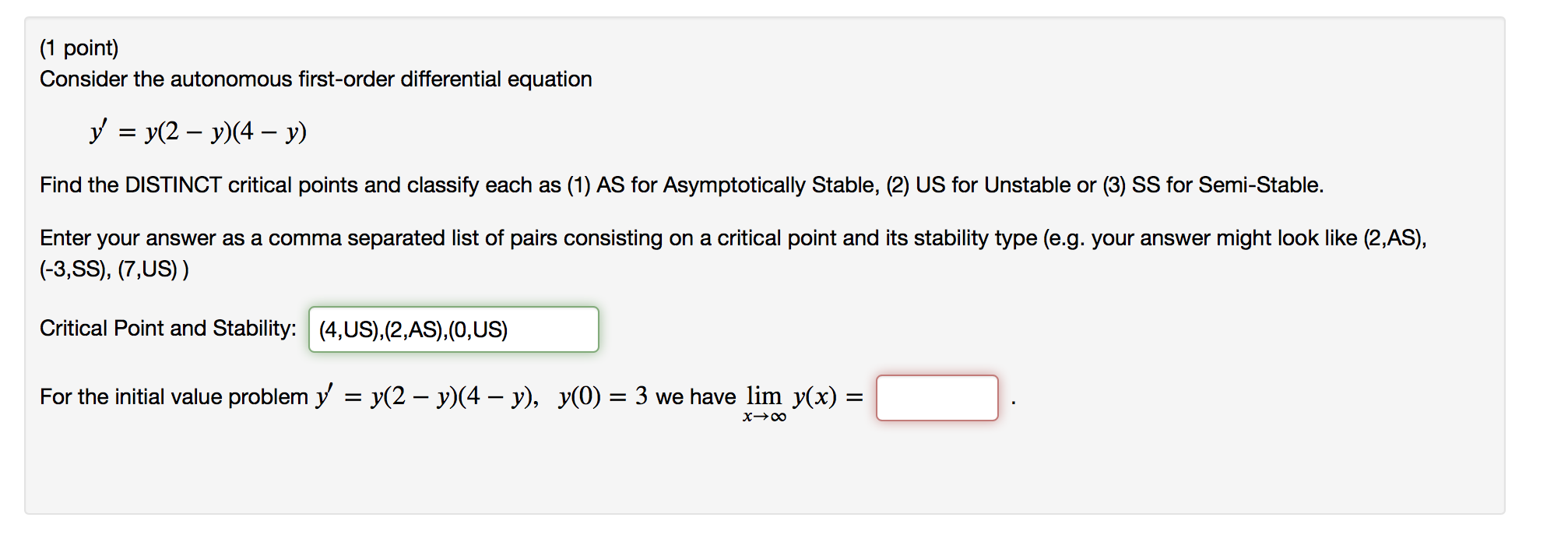Screen dimensions: 1568x542
Task: Select the answer text (4,US),(2,AS),(0,US)
Action: (x=413, y=330)
